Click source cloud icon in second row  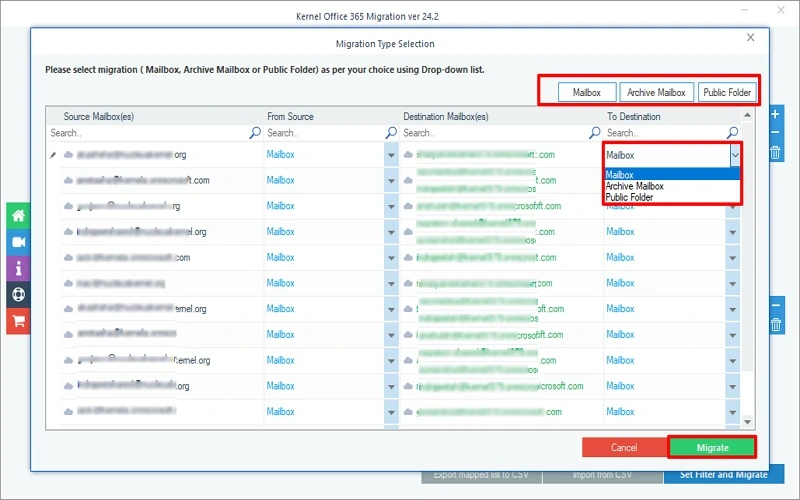tap(68, 180)
